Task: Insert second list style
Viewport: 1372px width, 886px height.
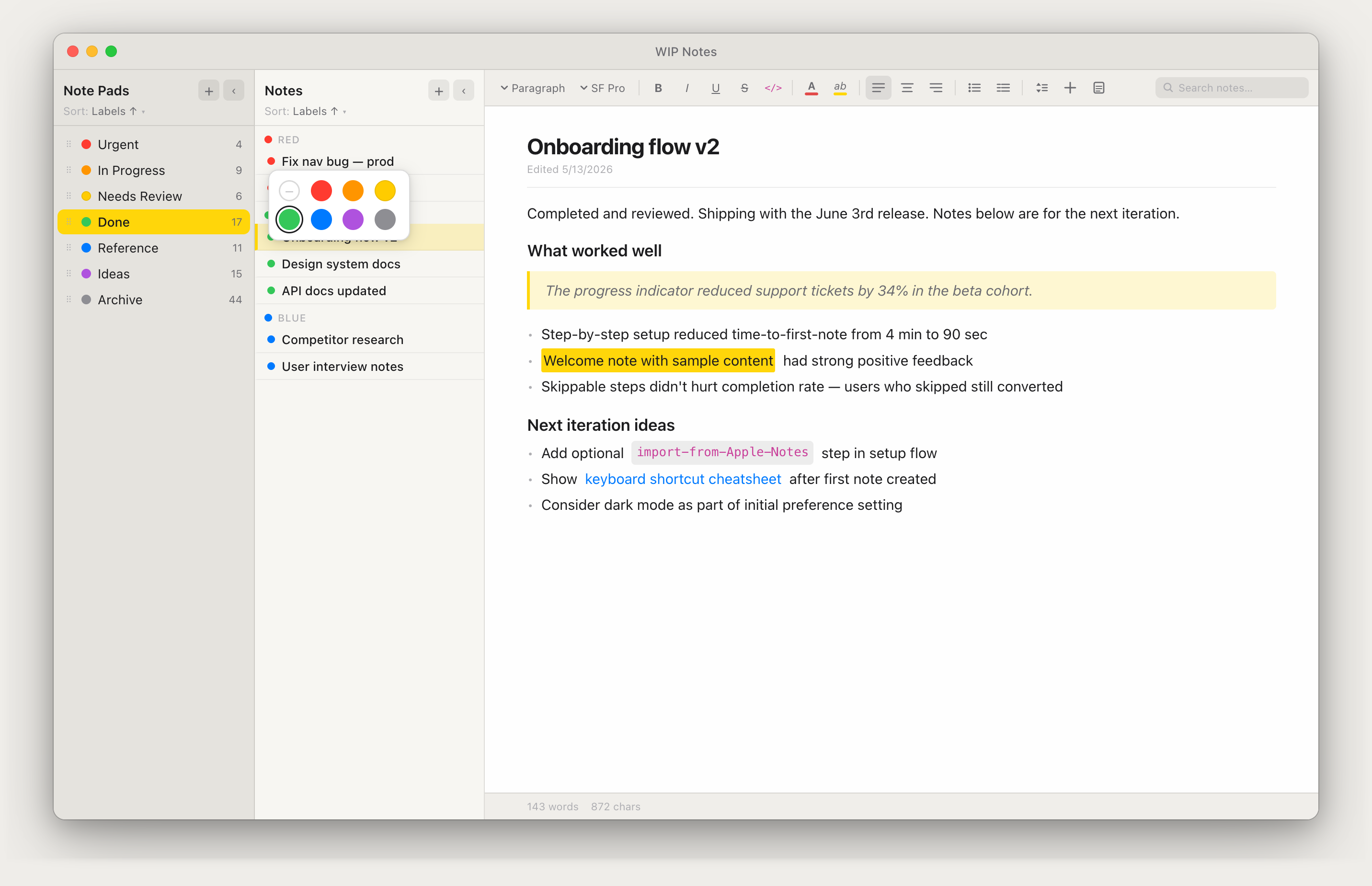Action: (x=1003, y=88)
